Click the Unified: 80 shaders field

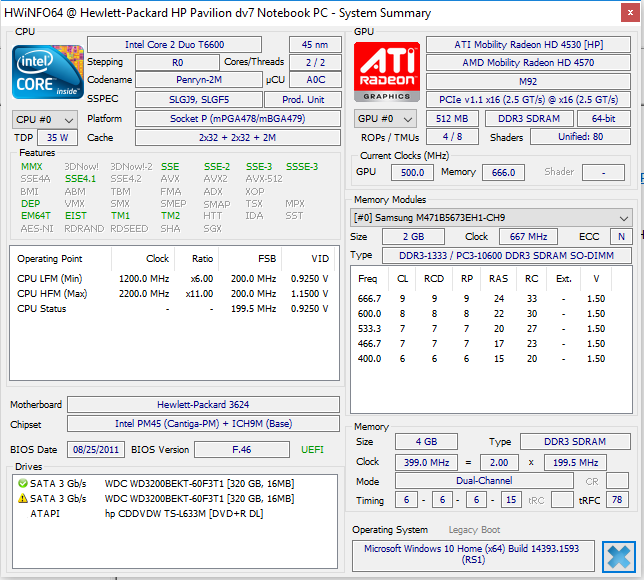tap(580, 137)
